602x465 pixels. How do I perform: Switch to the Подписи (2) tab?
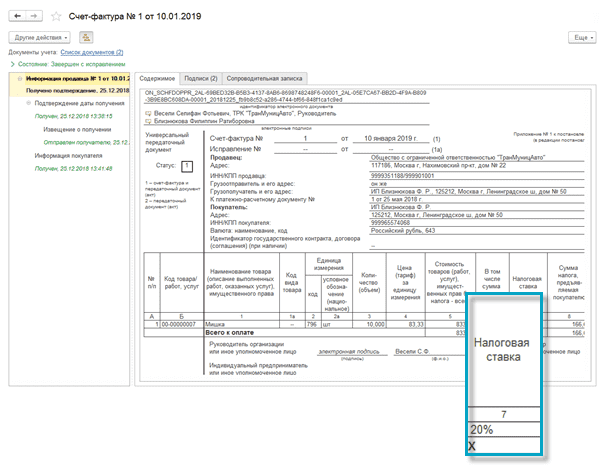click(201, 78)
